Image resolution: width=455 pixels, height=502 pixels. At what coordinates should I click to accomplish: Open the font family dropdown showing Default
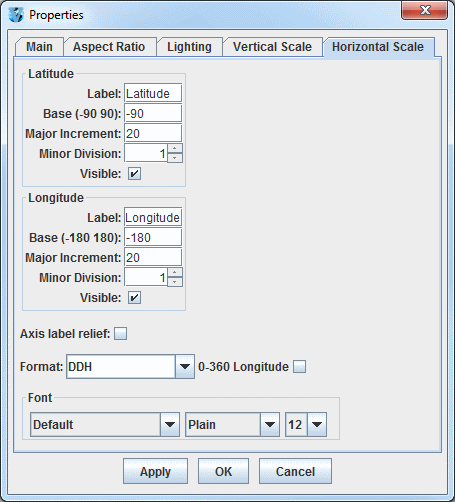tap(105, 425)
